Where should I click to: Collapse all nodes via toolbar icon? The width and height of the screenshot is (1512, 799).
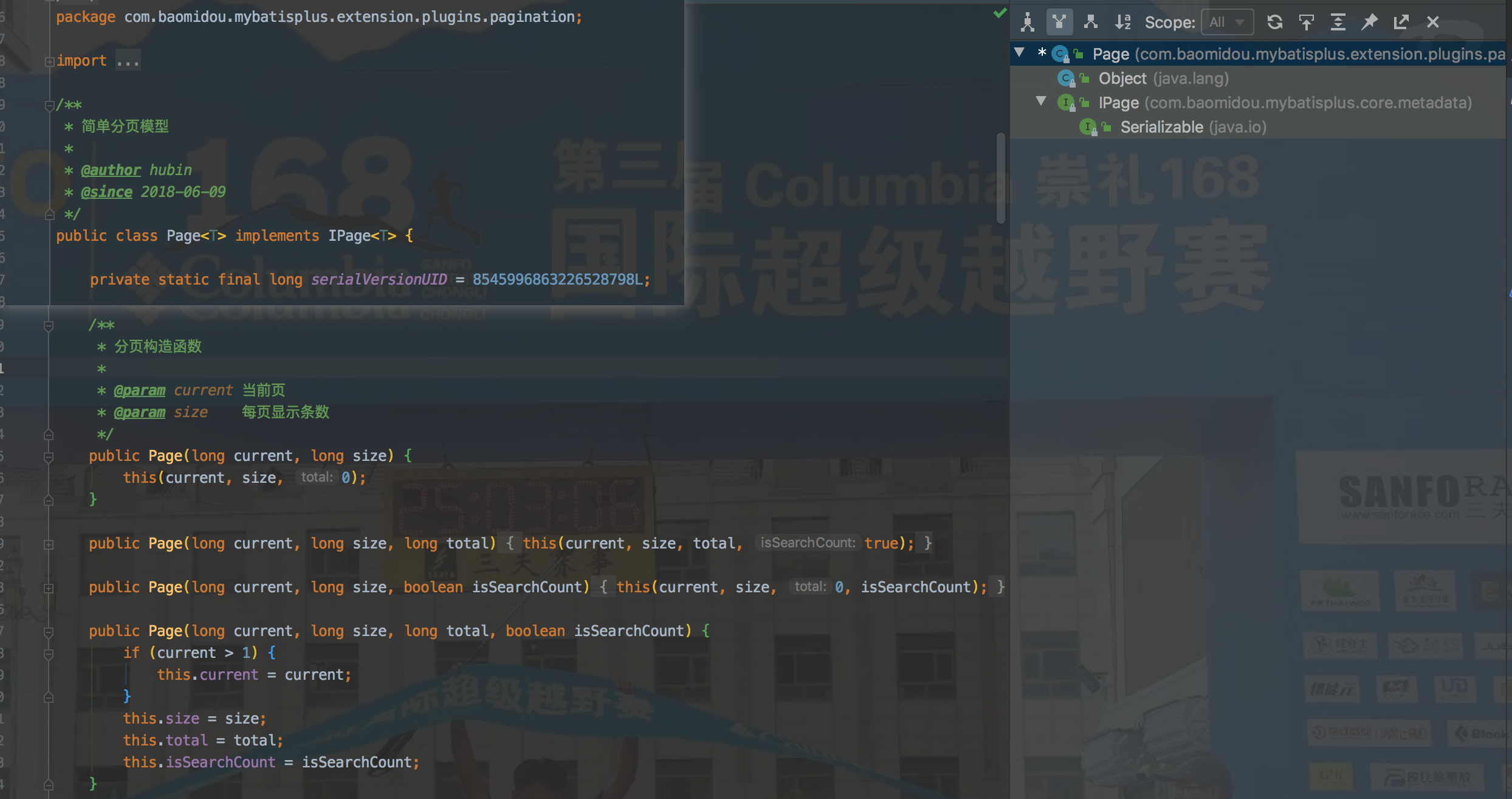(1338, 22)
